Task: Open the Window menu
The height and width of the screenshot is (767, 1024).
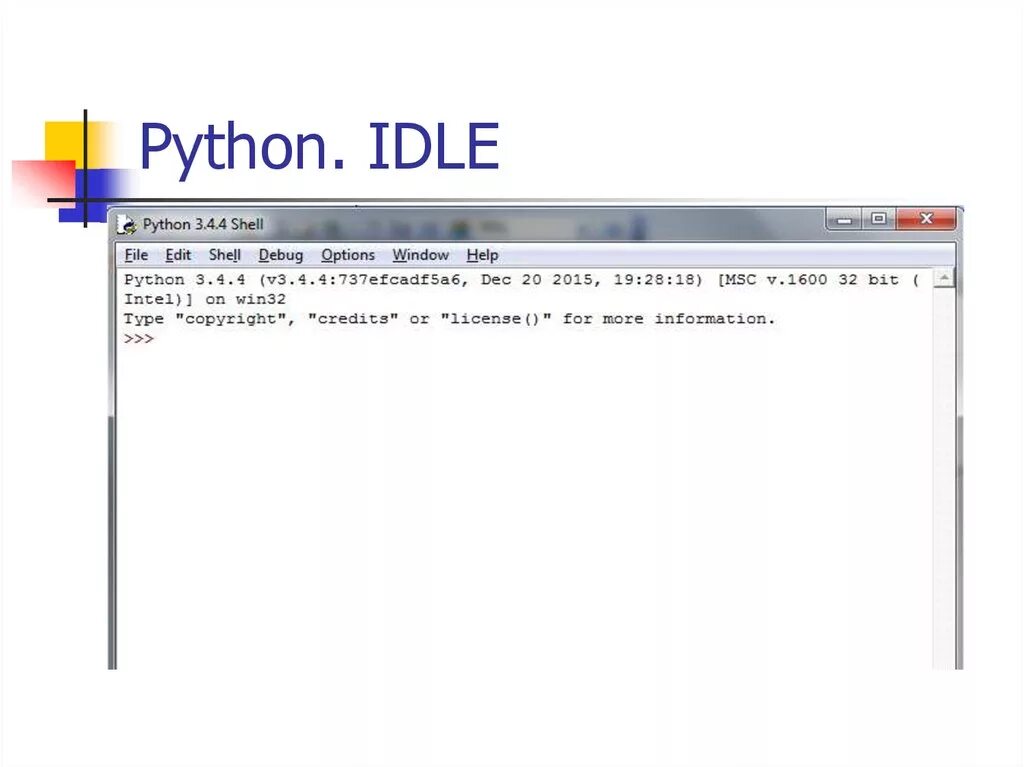Action: point(421,255)
